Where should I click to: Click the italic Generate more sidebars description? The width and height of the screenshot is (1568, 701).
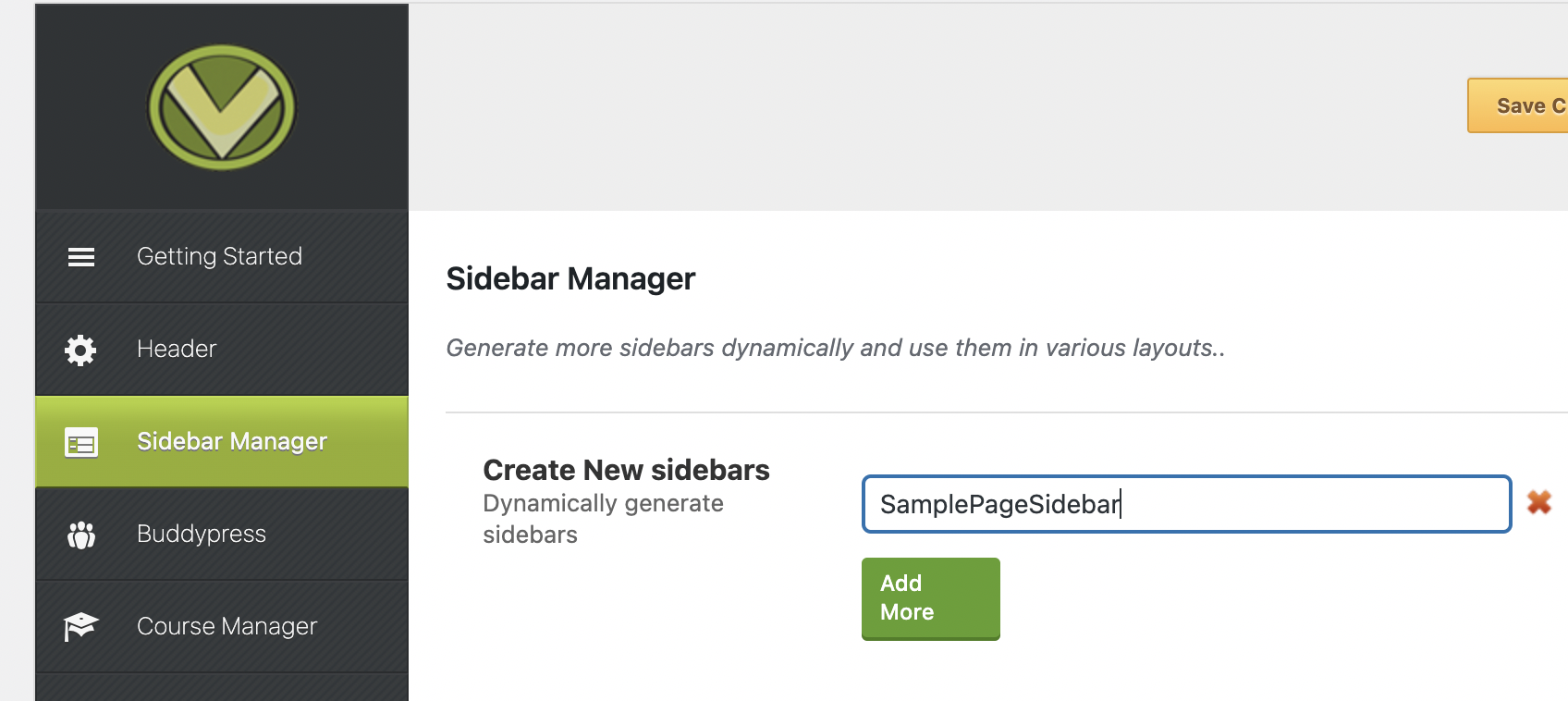click(x=836, y=348)
